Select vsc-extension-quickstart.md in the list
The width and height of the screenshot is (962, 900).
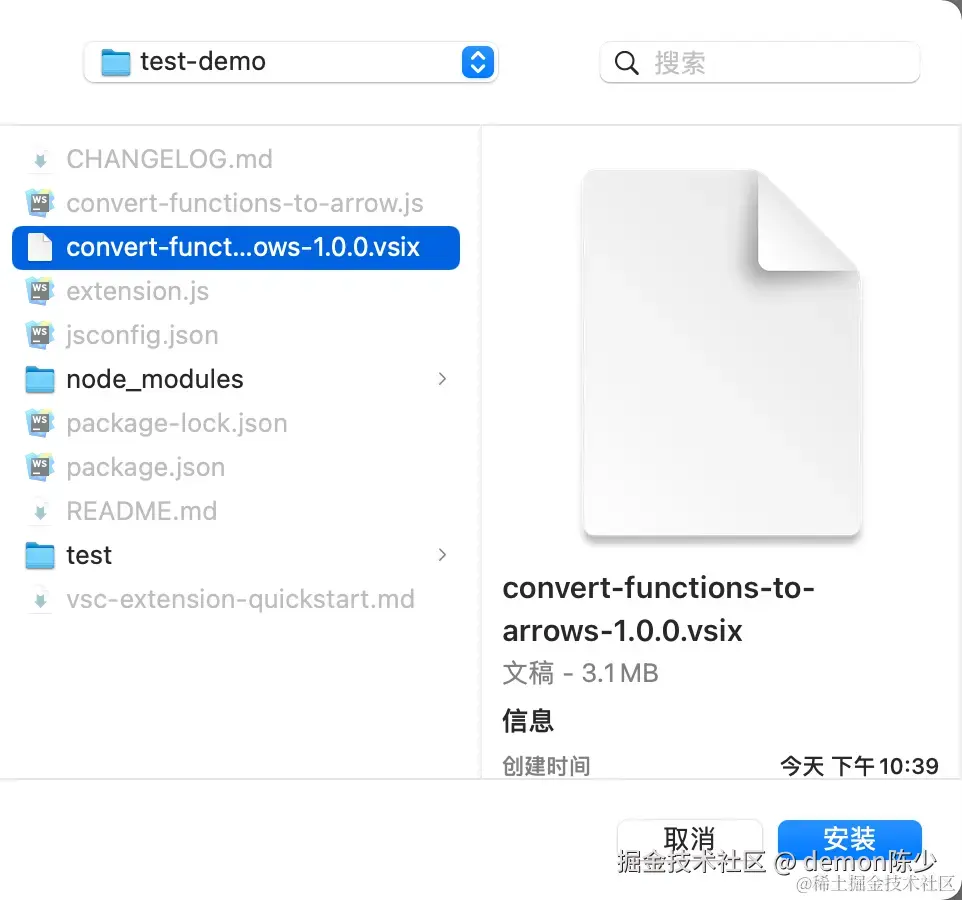pos(240,599)
